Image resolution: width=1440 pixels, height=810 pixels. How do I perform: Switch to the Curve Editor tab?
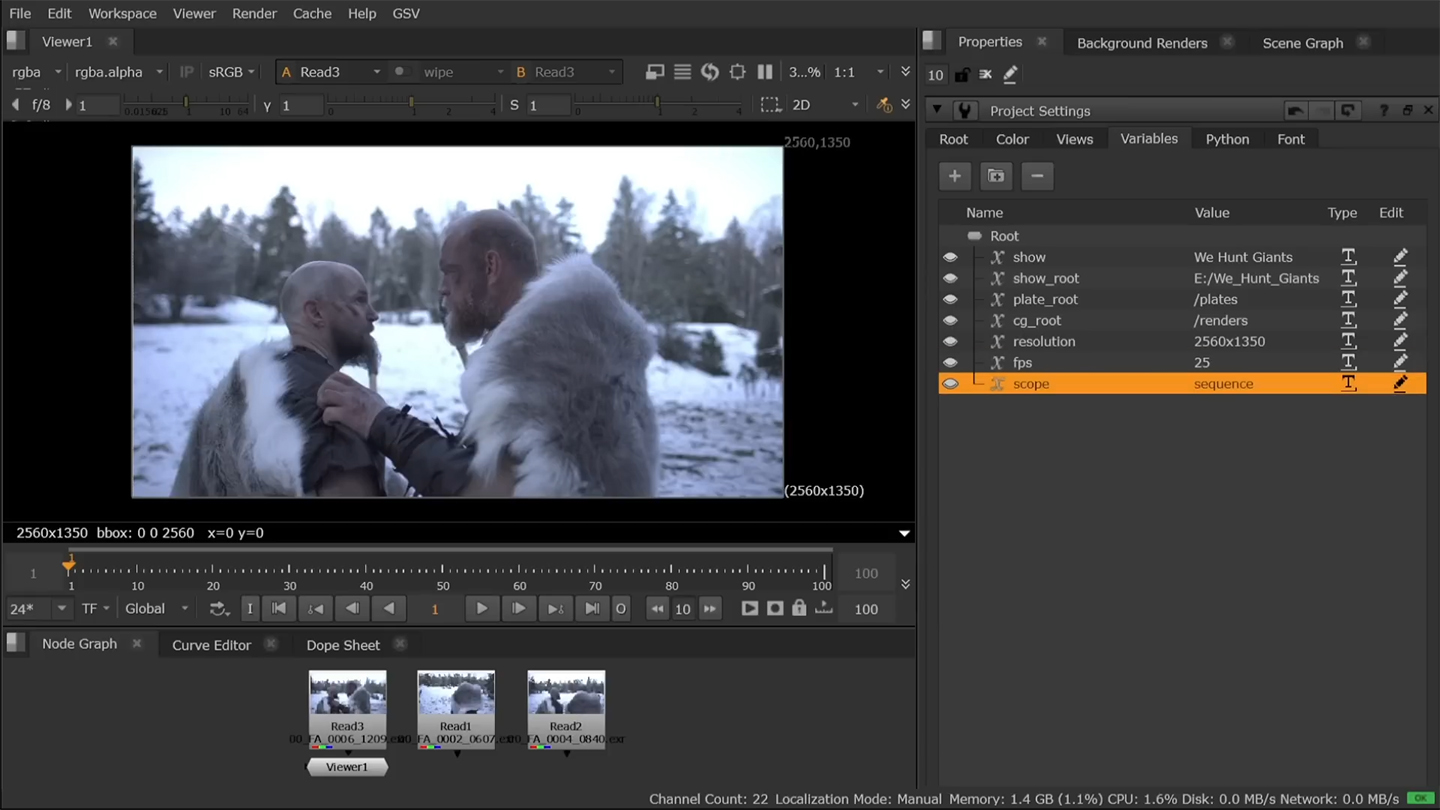pyautogui.click(x=211, y=645)
